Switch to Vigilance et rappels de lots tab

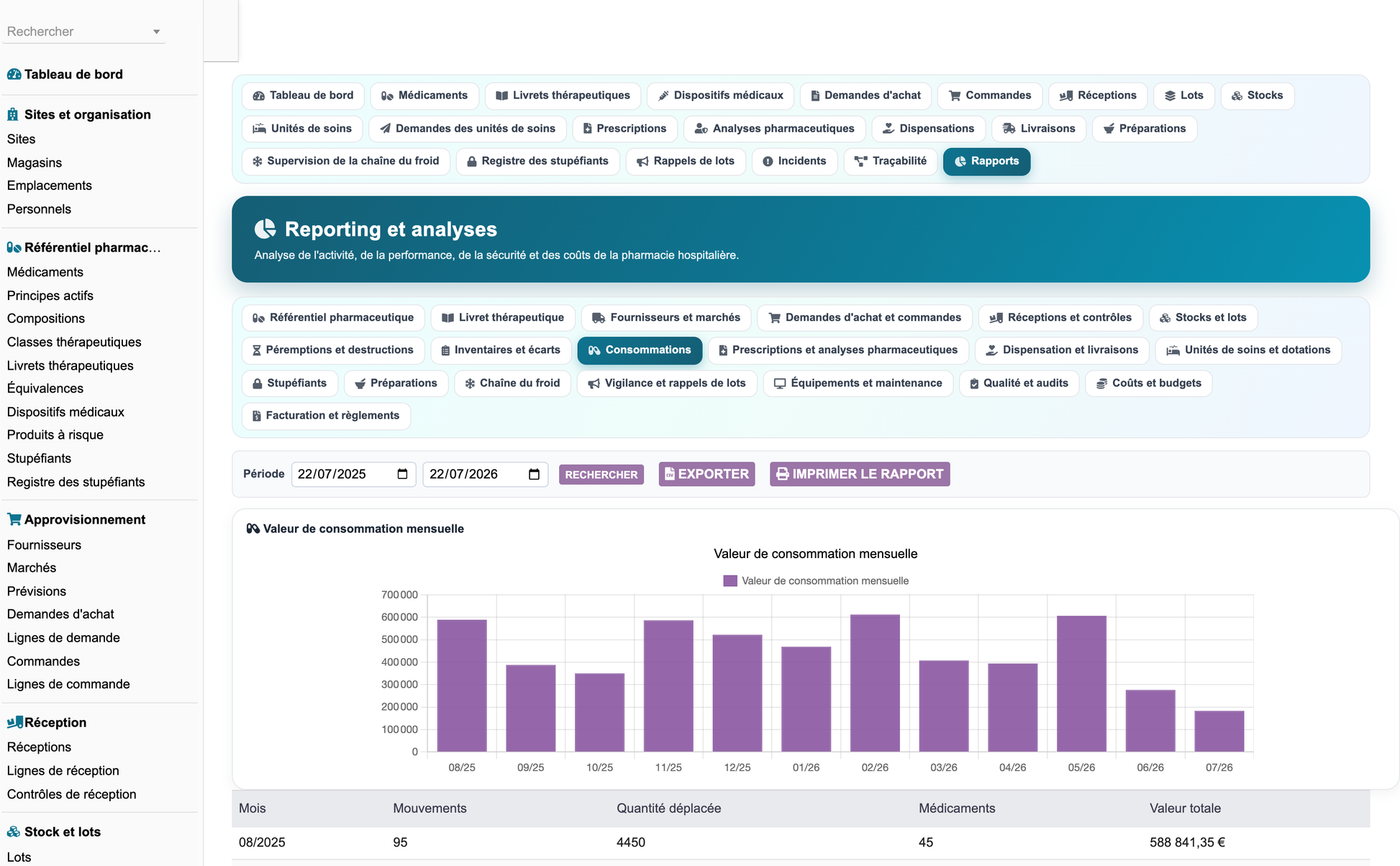coord(667,383)
